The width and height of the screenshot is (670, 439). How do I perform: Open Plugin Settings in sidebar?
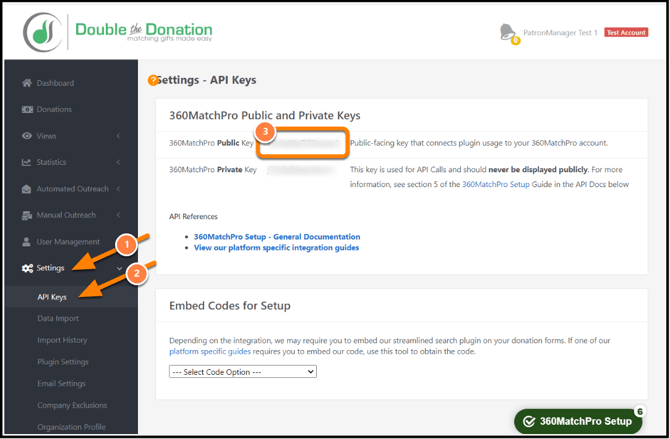(63, 361)
